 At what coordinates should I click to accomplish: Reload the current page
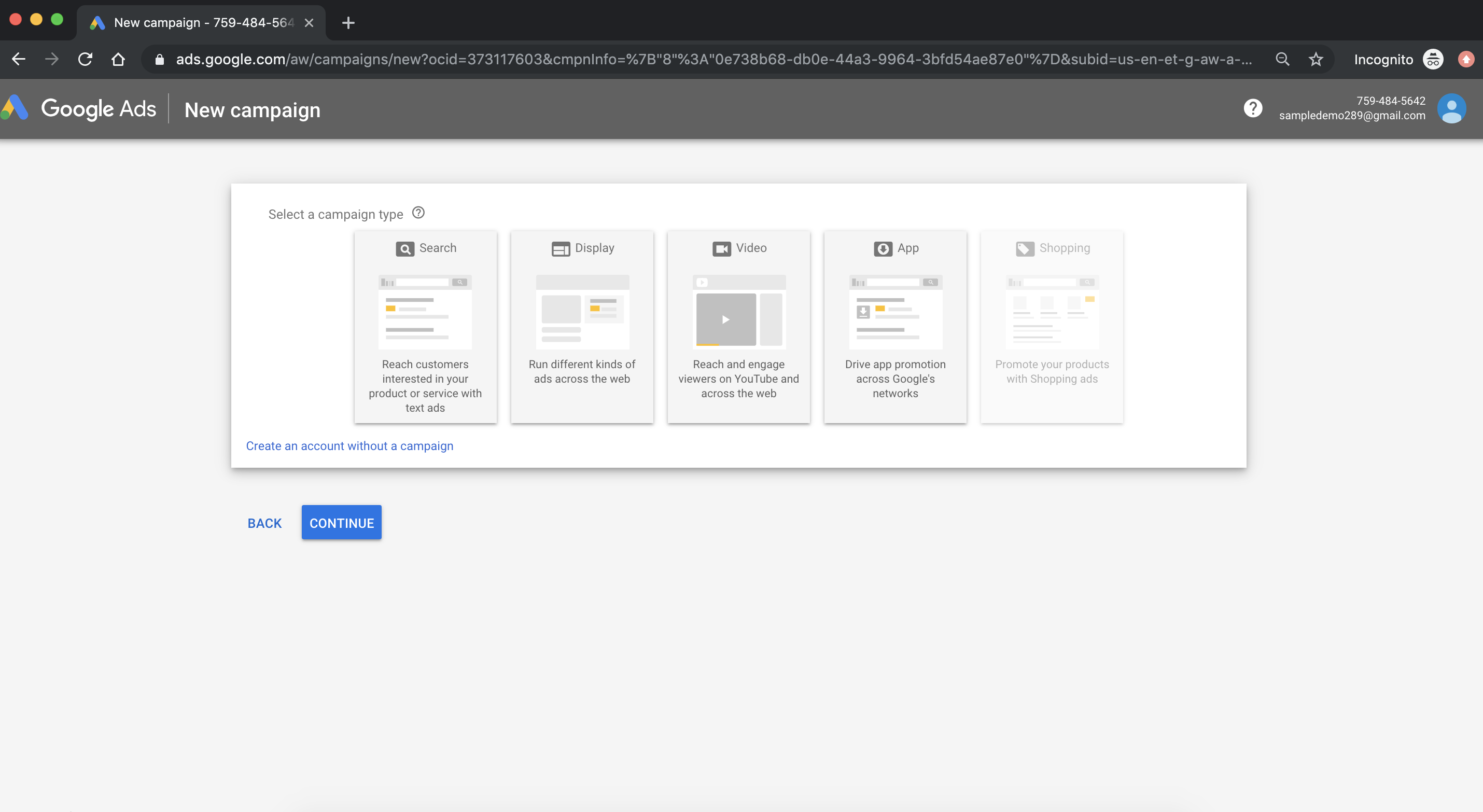coord(85,59)
